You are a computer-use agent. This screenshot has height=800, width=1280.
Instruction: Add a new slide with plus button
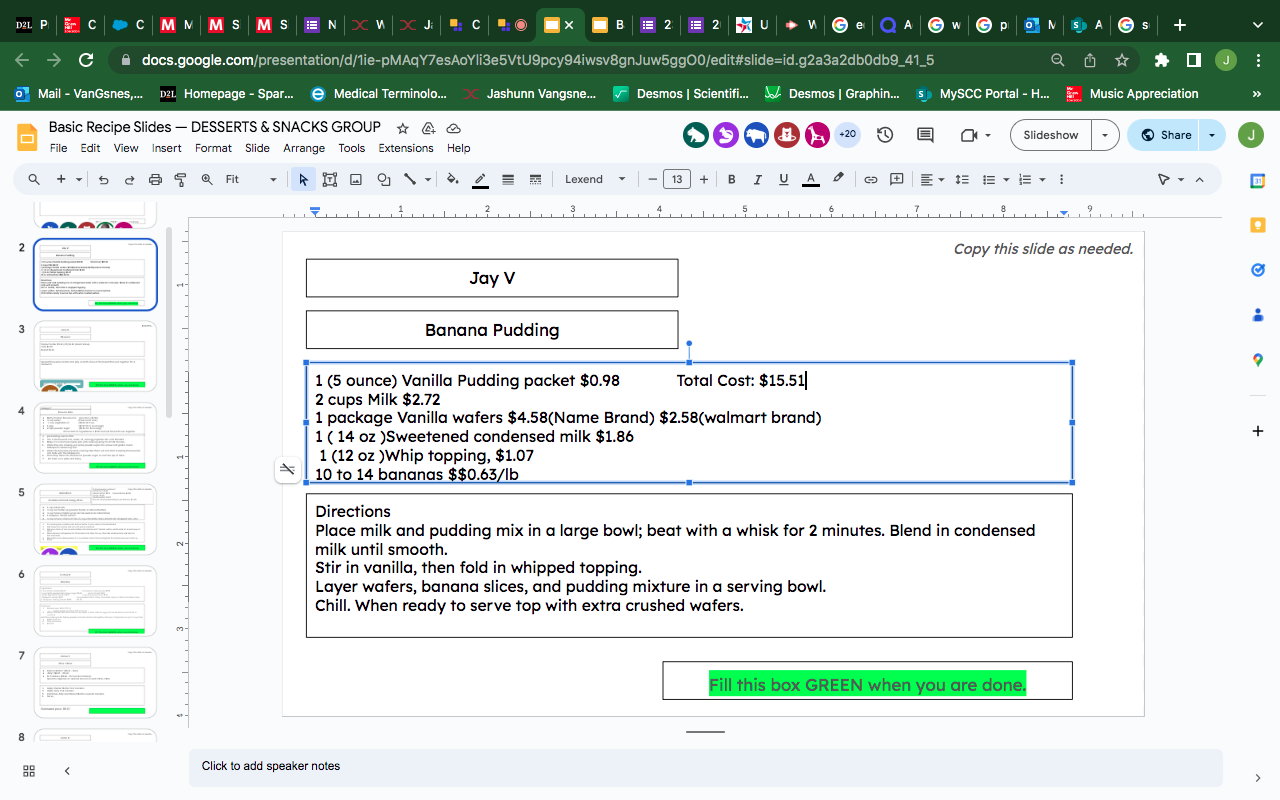pyautogui.click(x=62, y=179)
